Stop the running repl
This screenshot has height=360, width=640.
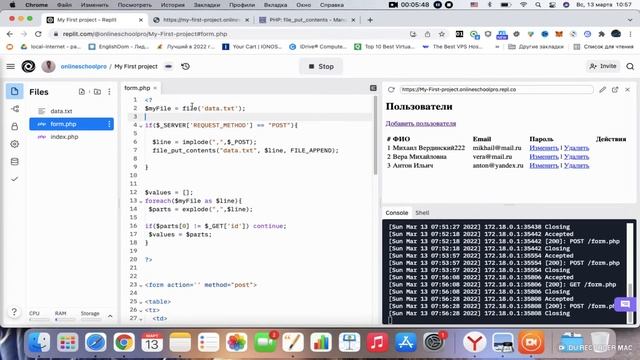pyautogui.click(x=321, y=66)
